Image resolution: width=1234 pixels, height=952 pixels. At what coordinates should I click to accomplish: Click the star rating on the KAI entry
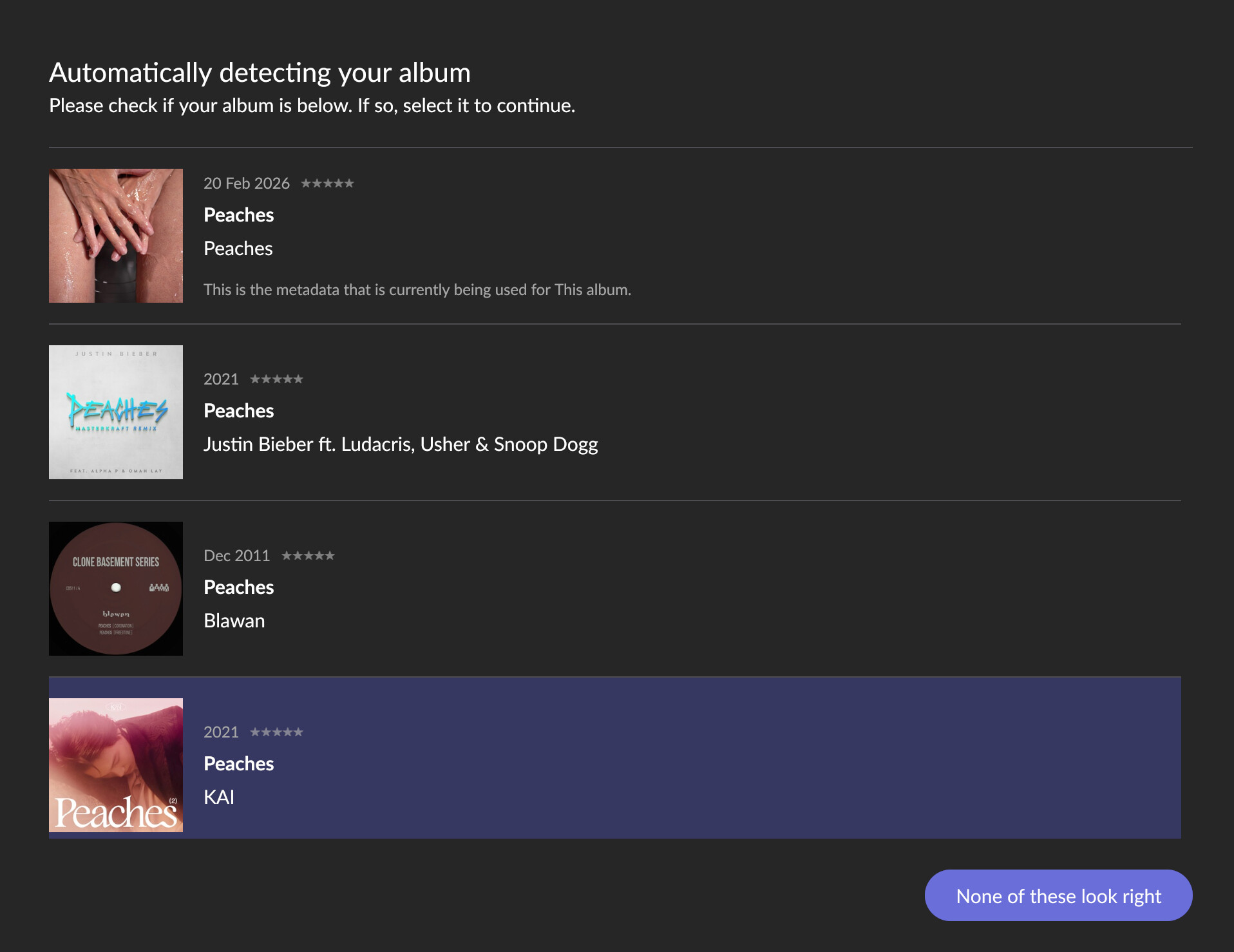[276, 732]
